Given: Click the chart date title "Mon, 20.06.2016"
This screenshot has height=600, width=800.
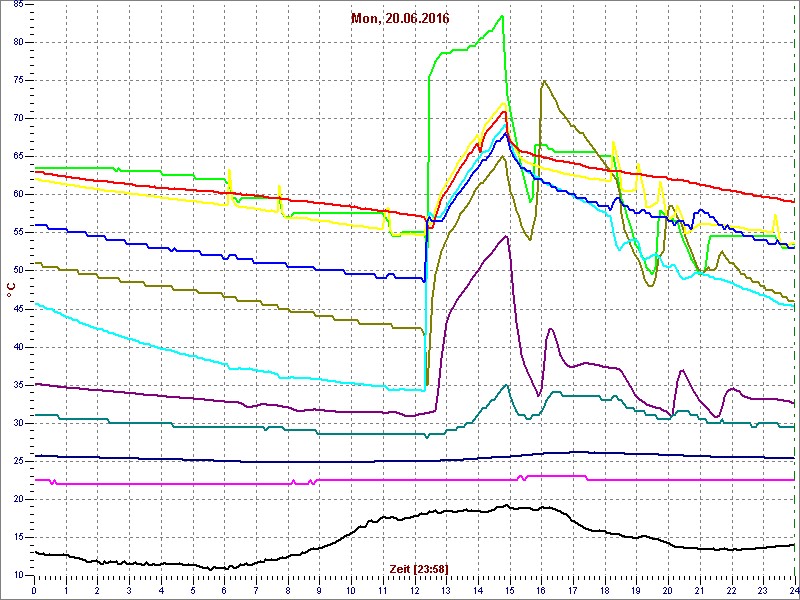Looking at the screenshot, I should 400,19.
